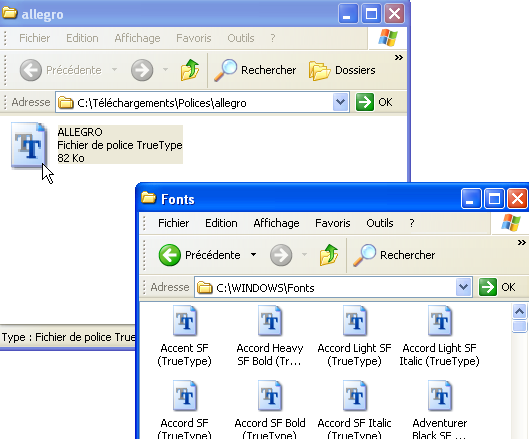This screenshot has height=439, width=529.
Task: Select the Accord Light SF Italic font icon
Action: [440, 321]
